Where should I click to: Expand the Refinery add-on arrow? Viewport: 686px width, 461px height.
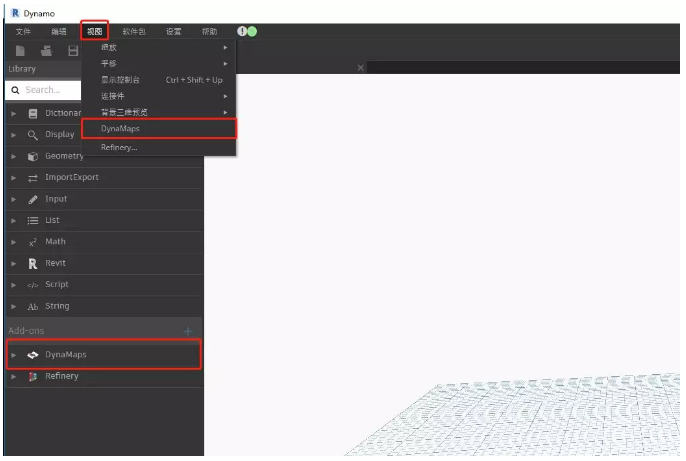[14, 377]
